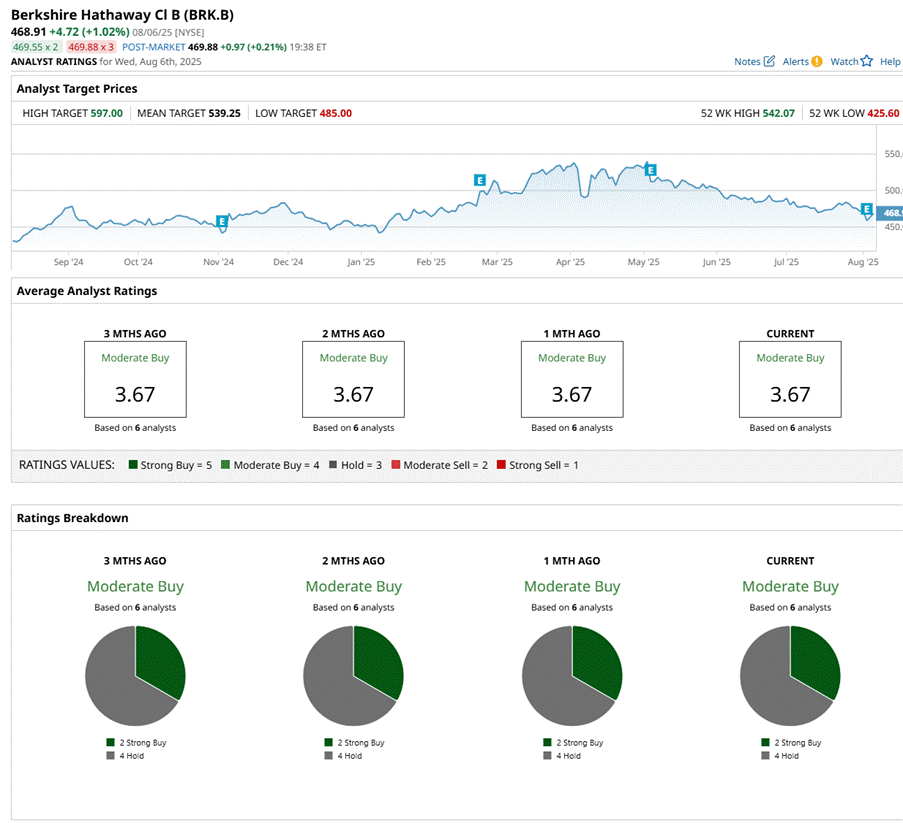This screenshot has width=903, height=823.
Task: Click the large Moderate Buy label under 3 MTHS AGO breakdown
Action: click(x=135, y=586)
